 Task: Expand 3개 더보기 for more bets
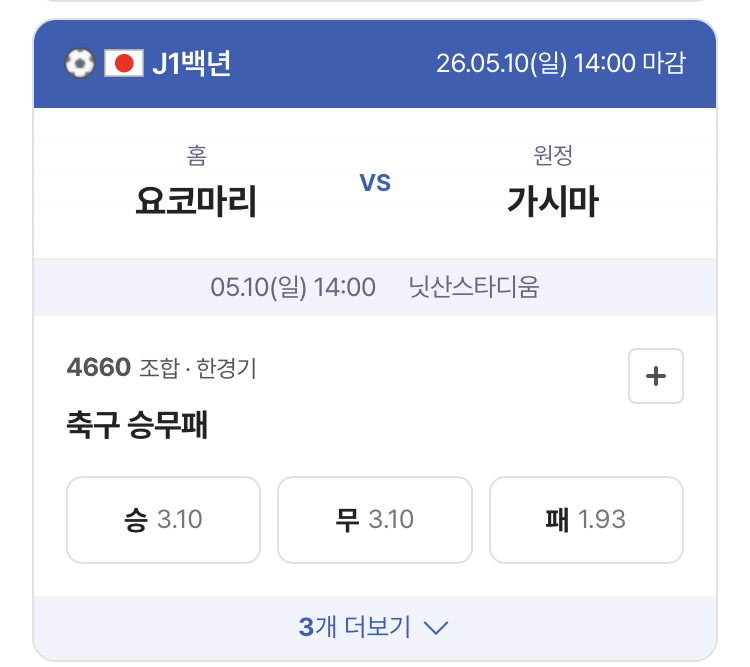point(375,627)
